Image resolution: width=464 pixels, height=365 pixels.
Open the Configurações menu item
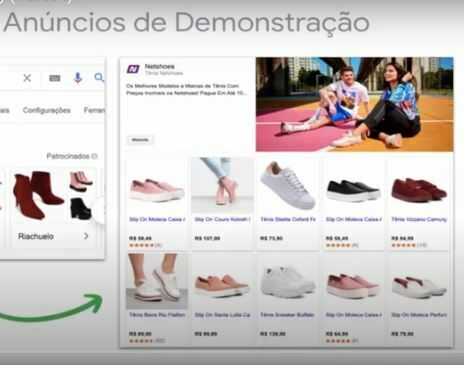(x=47, y=110)
